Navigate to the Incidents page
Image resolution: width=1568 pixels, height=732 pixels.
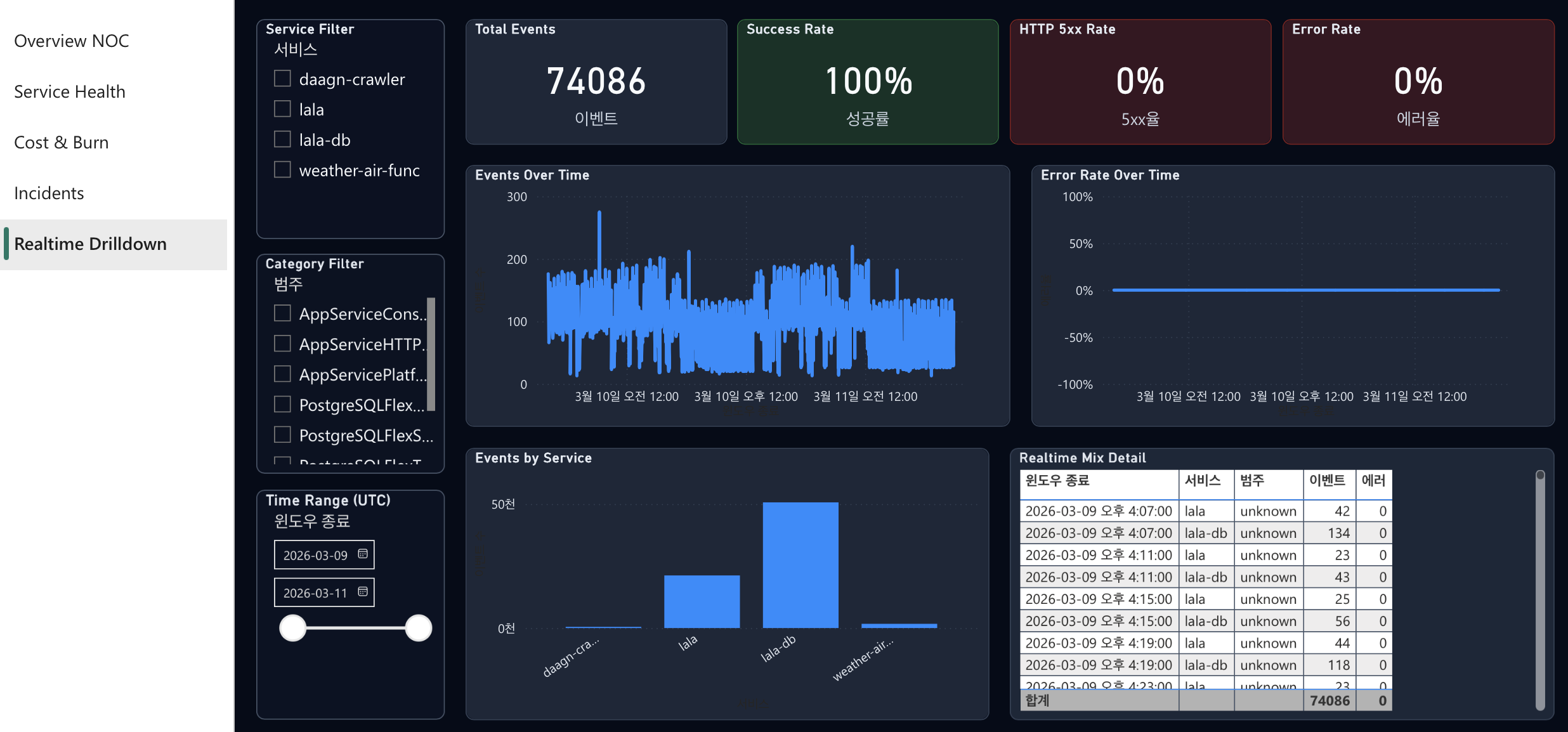pyautogui.click(x=49, y=193)
